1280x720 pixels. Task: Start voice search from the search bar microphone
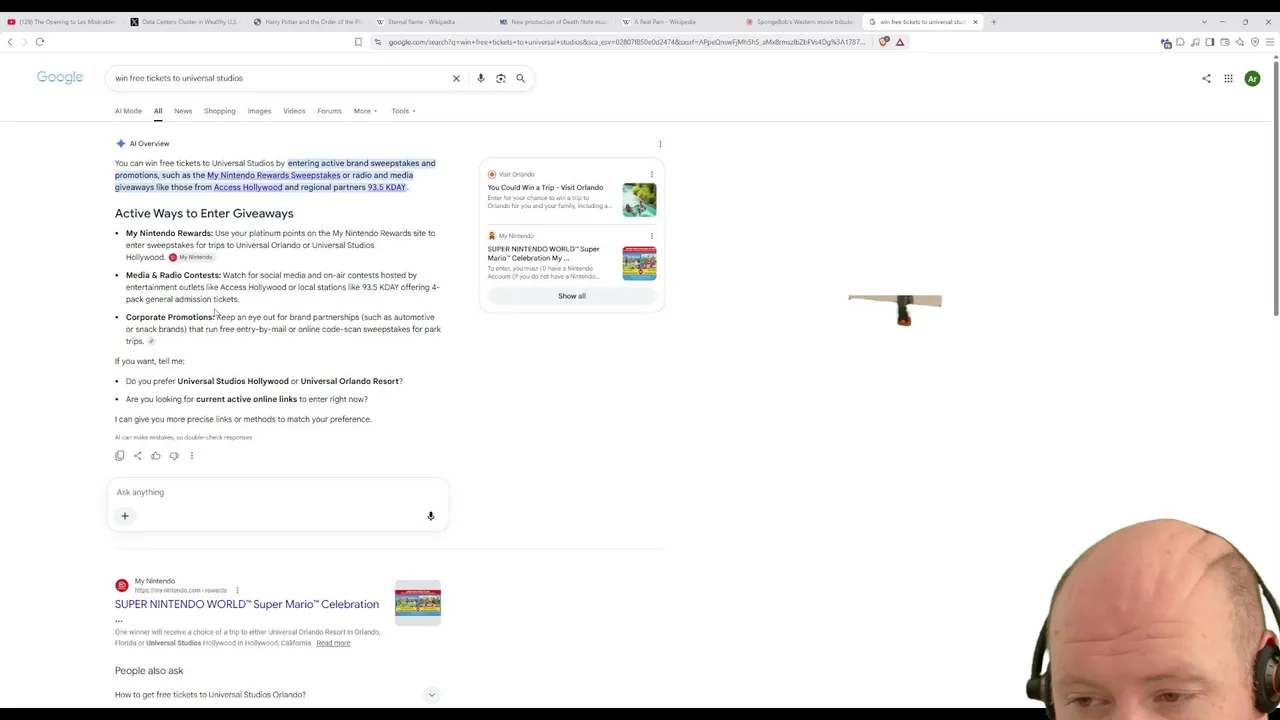(480, 78)
